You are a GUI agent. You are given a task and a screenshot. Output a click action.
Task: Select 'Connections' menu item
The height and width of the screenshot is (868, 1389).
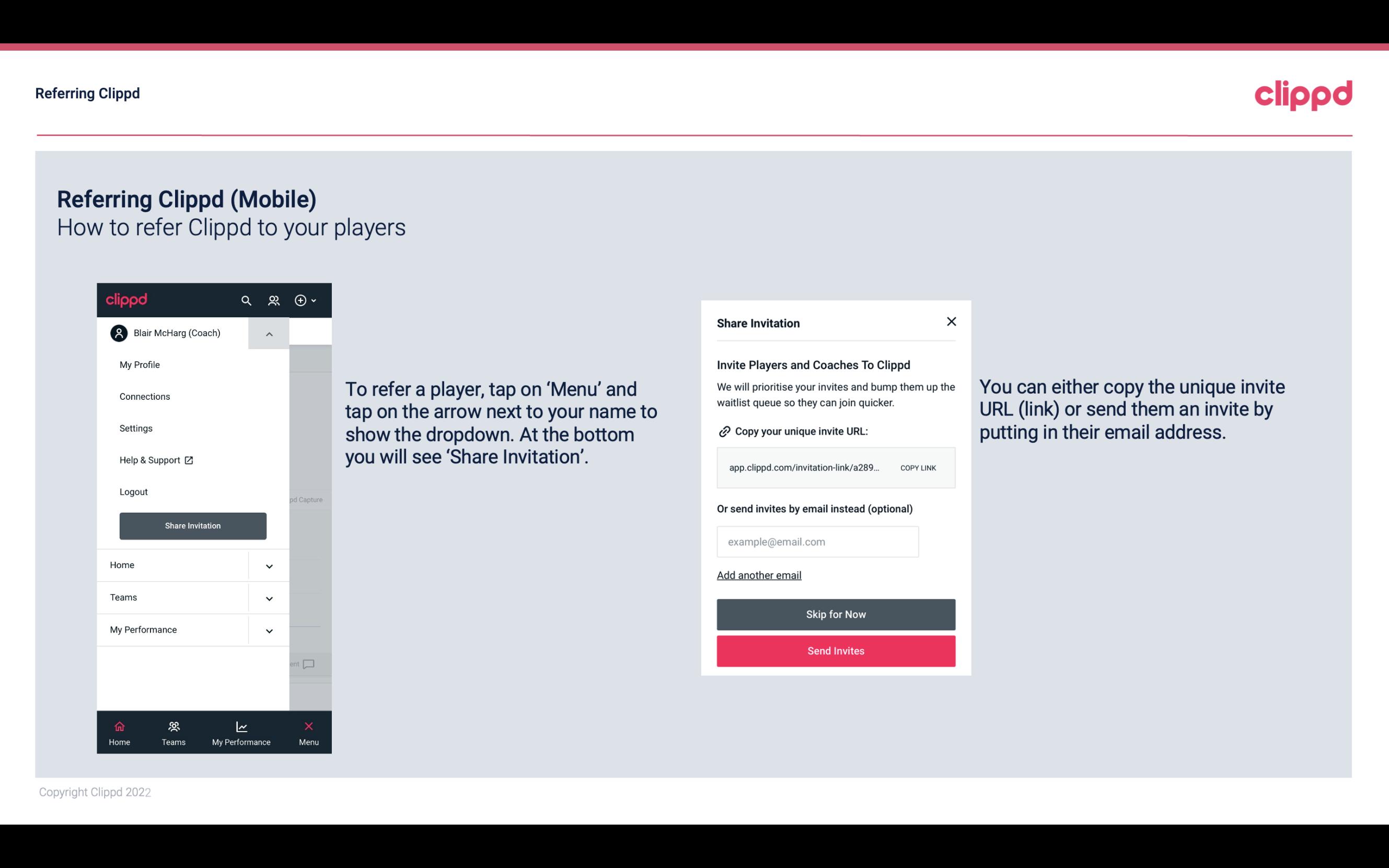coord(144,396)
